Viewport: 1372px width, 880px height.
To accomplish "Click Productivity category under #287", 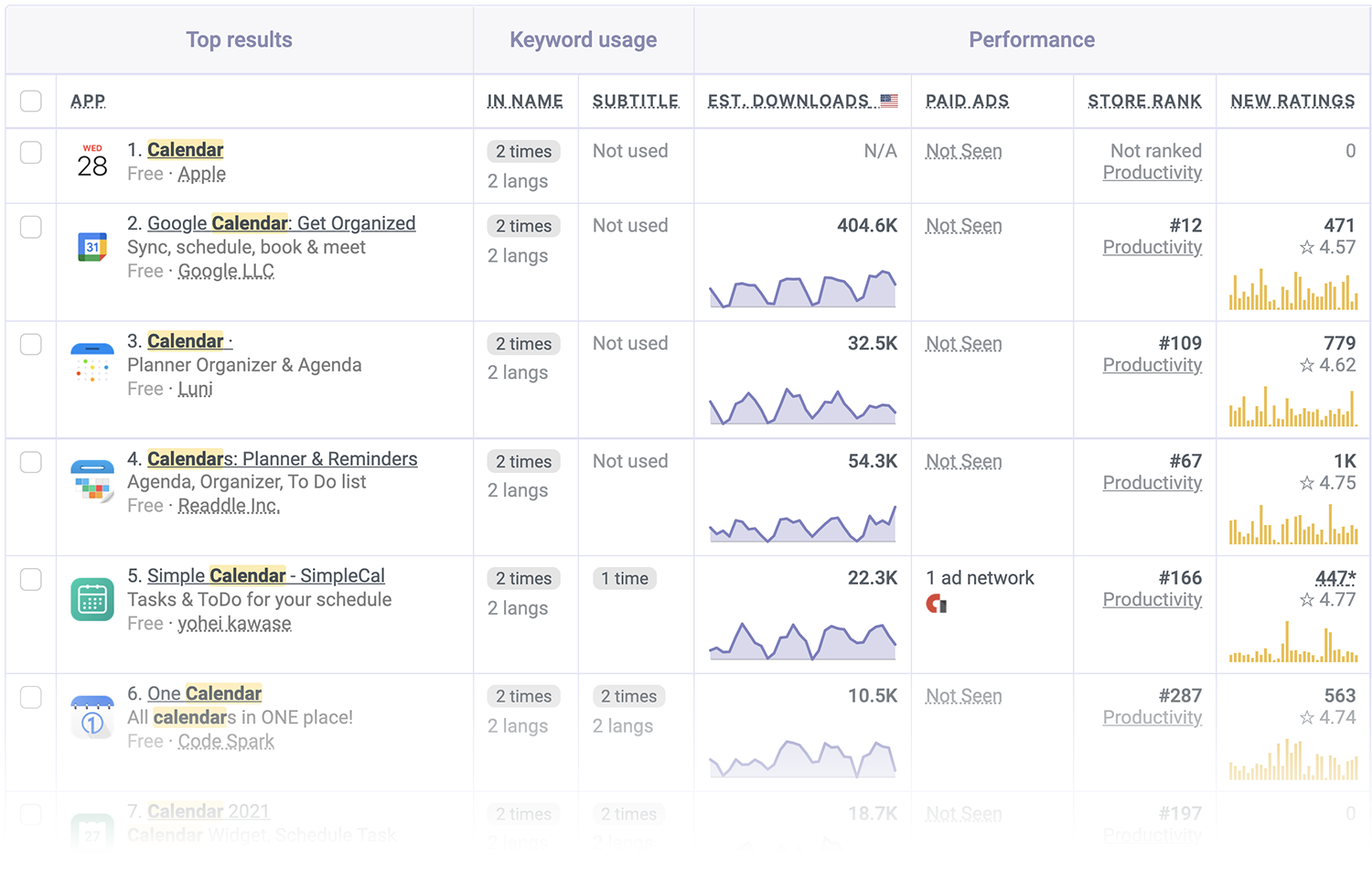I will coord(1152,718).
